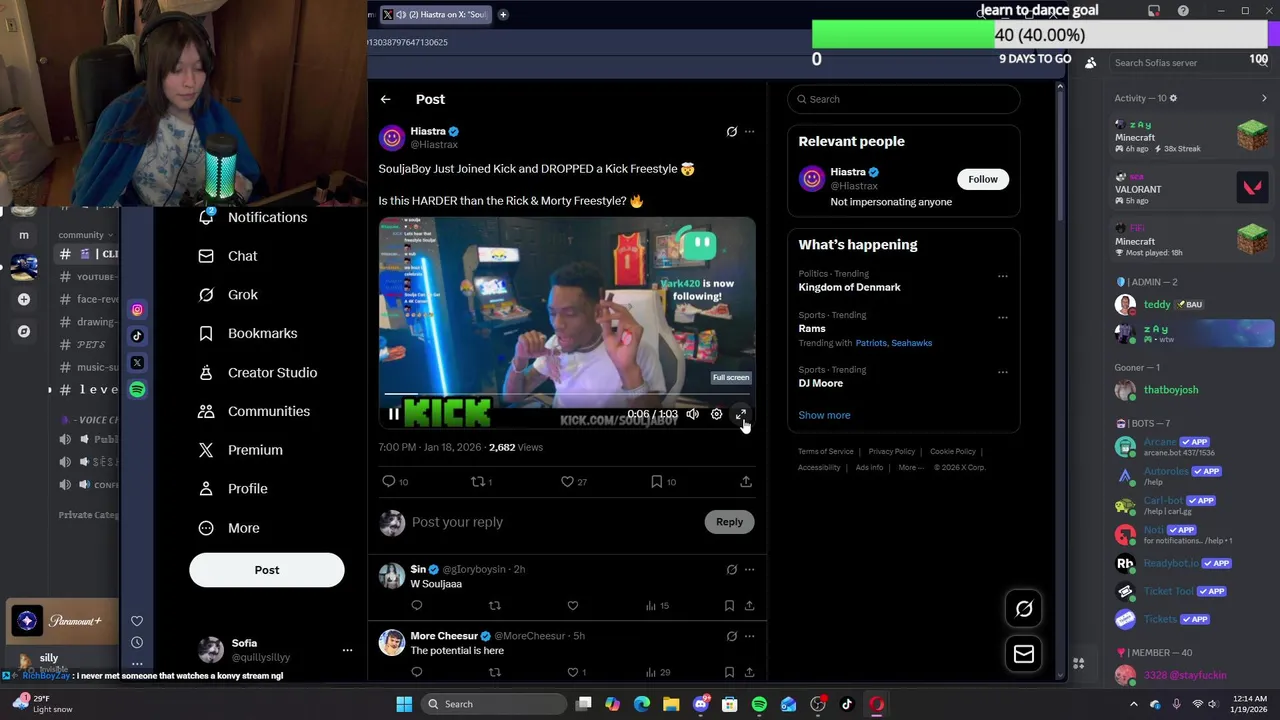Open three-dot menu on Hiastra's post
The width and height of the screenshot is (1280, 720).
click(749, 131)
